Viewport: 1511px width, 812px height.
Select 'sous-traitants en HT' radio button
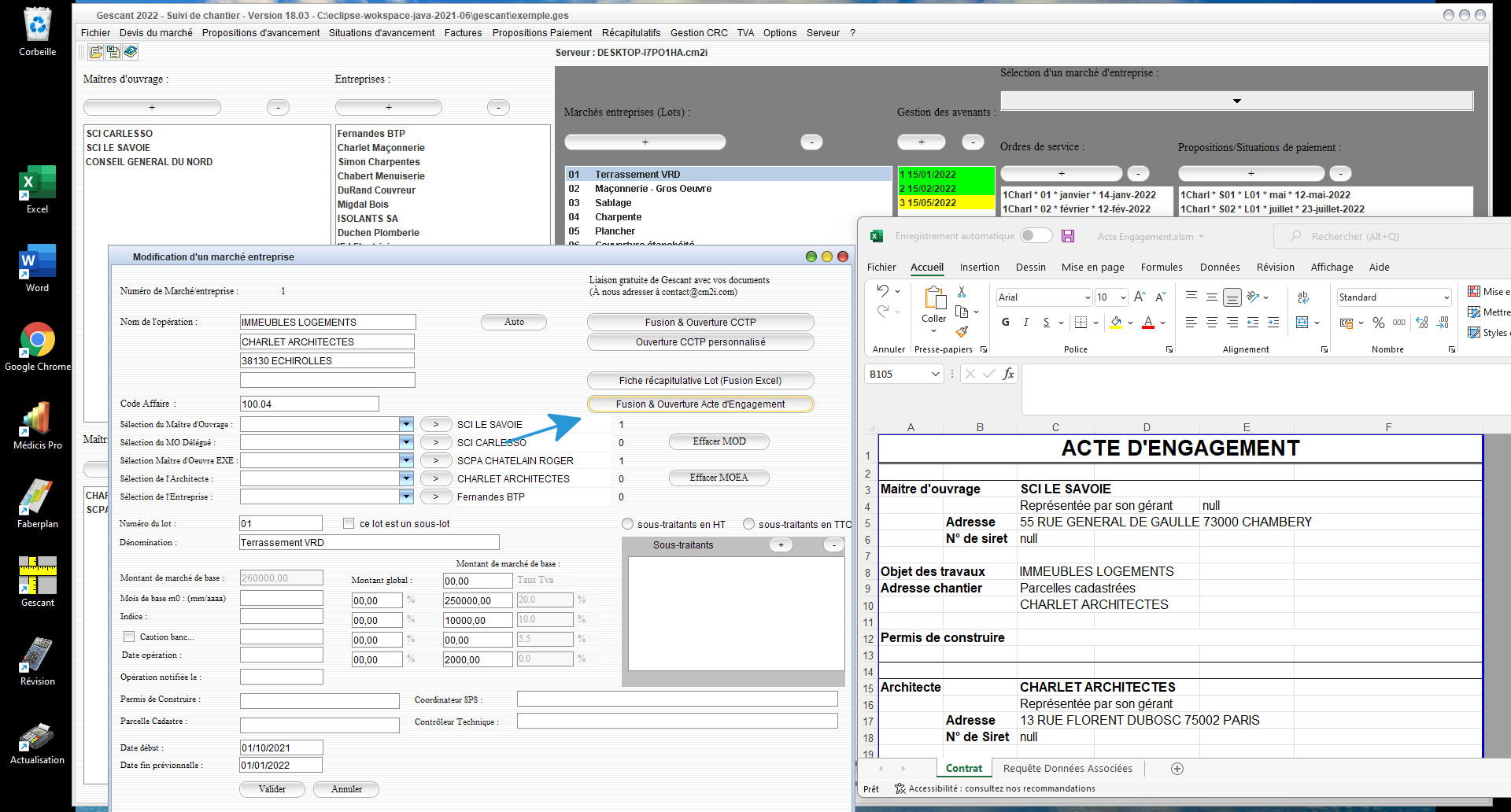pyautogui.click(x=627, y=524)
